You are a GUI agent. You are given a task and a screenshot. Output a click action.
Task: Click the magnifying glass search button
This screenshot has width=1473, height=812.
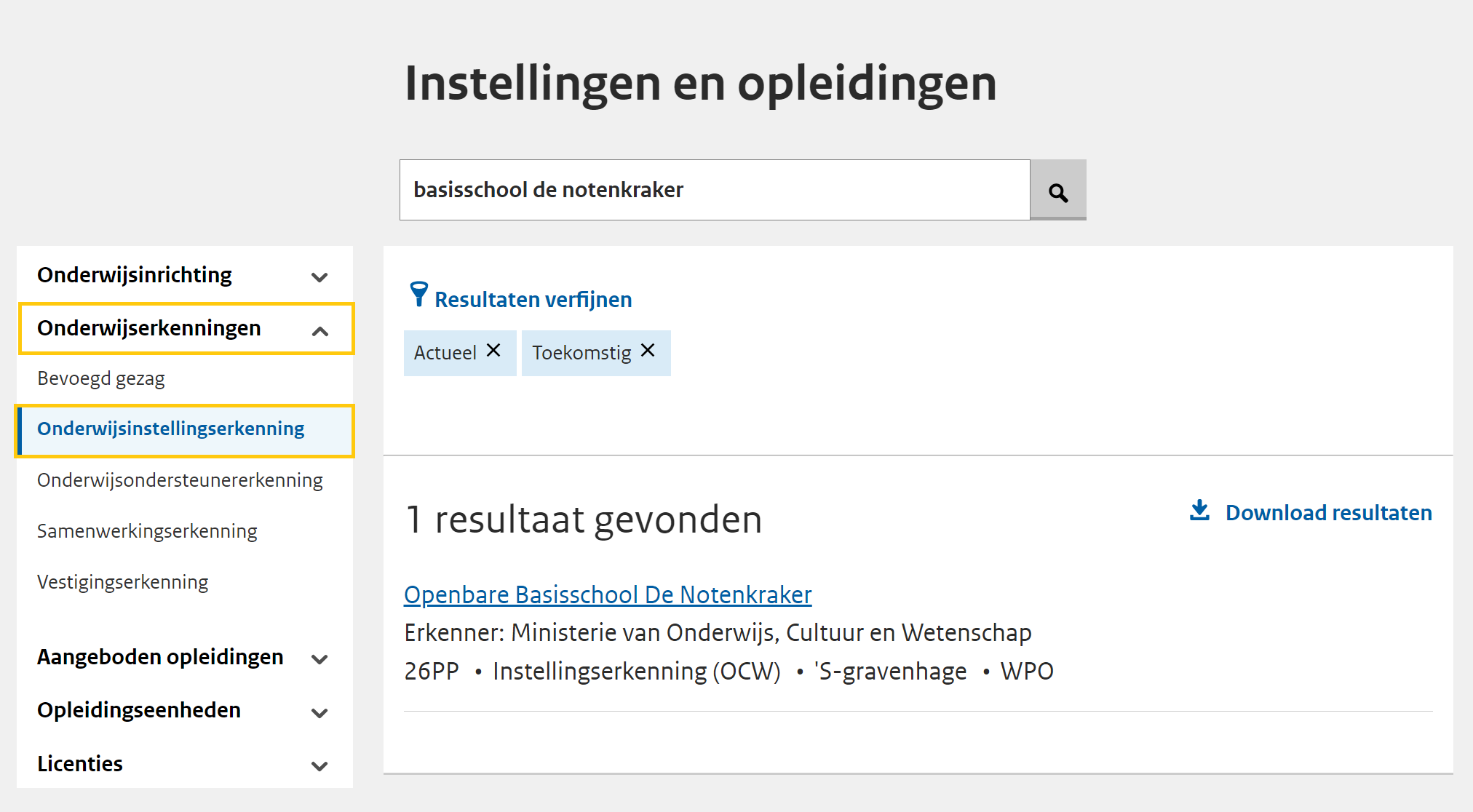pos(1058,190)
